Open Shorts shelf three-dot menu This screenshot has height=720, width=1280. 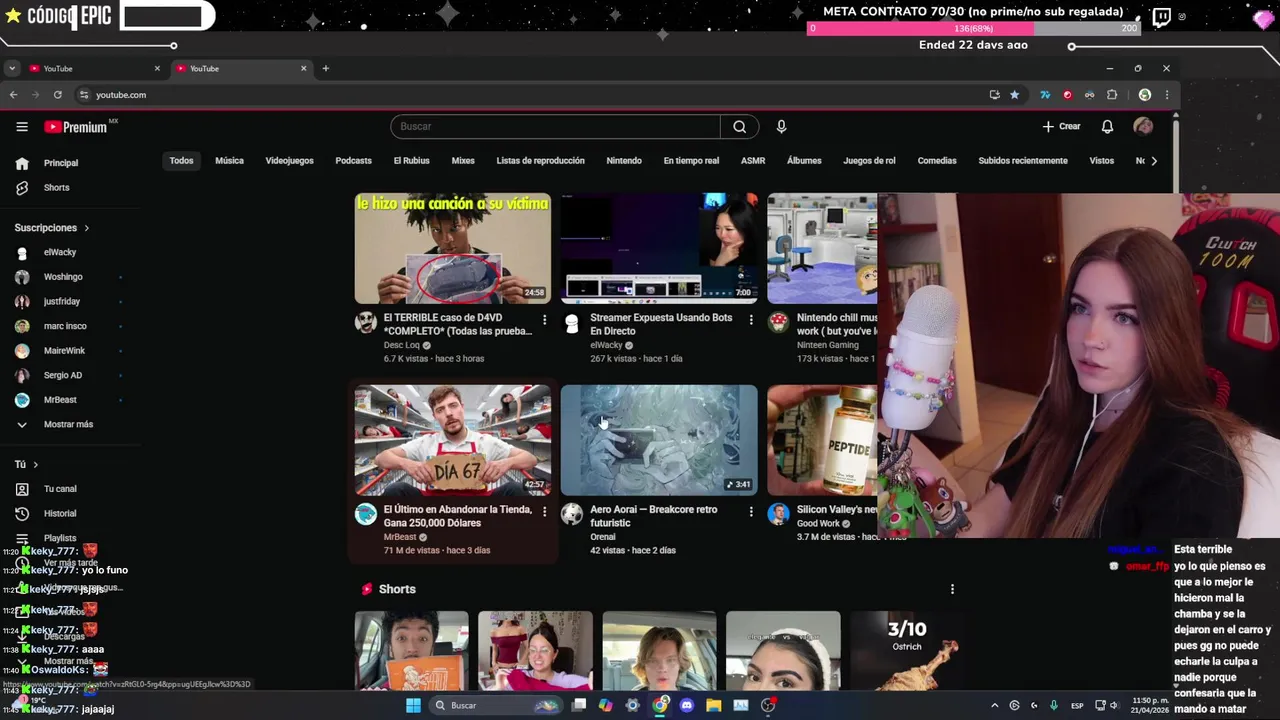pos(952,589)
